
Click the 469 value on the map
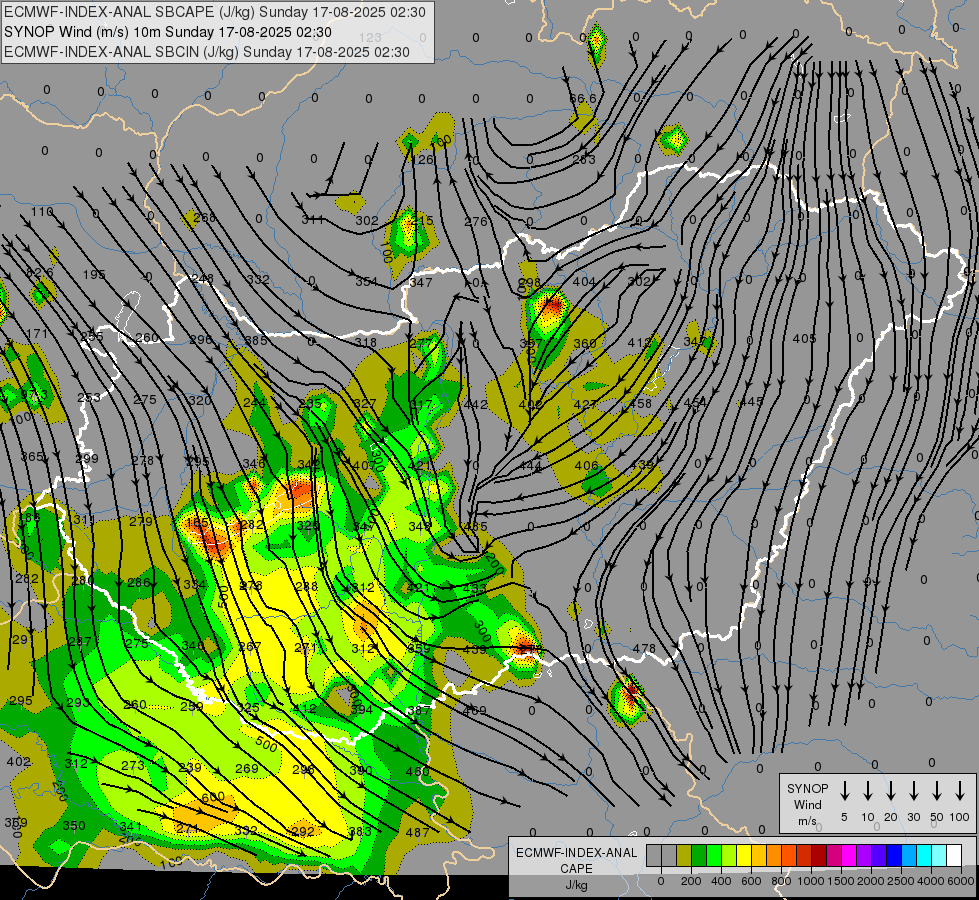[475, 710]
